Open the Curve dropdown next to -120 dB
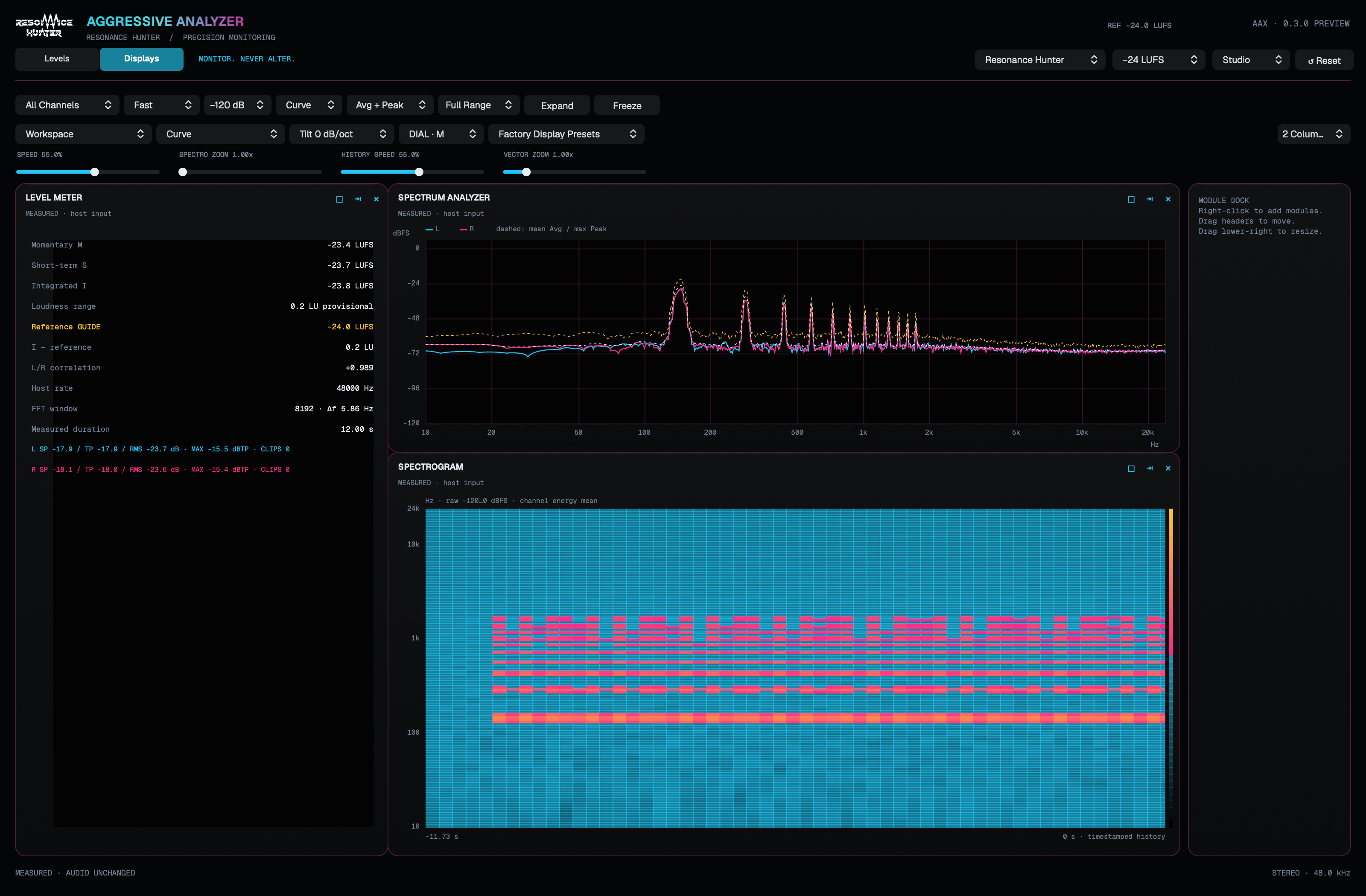Viewport: 1366px width, 896px height. pos(309,105)
